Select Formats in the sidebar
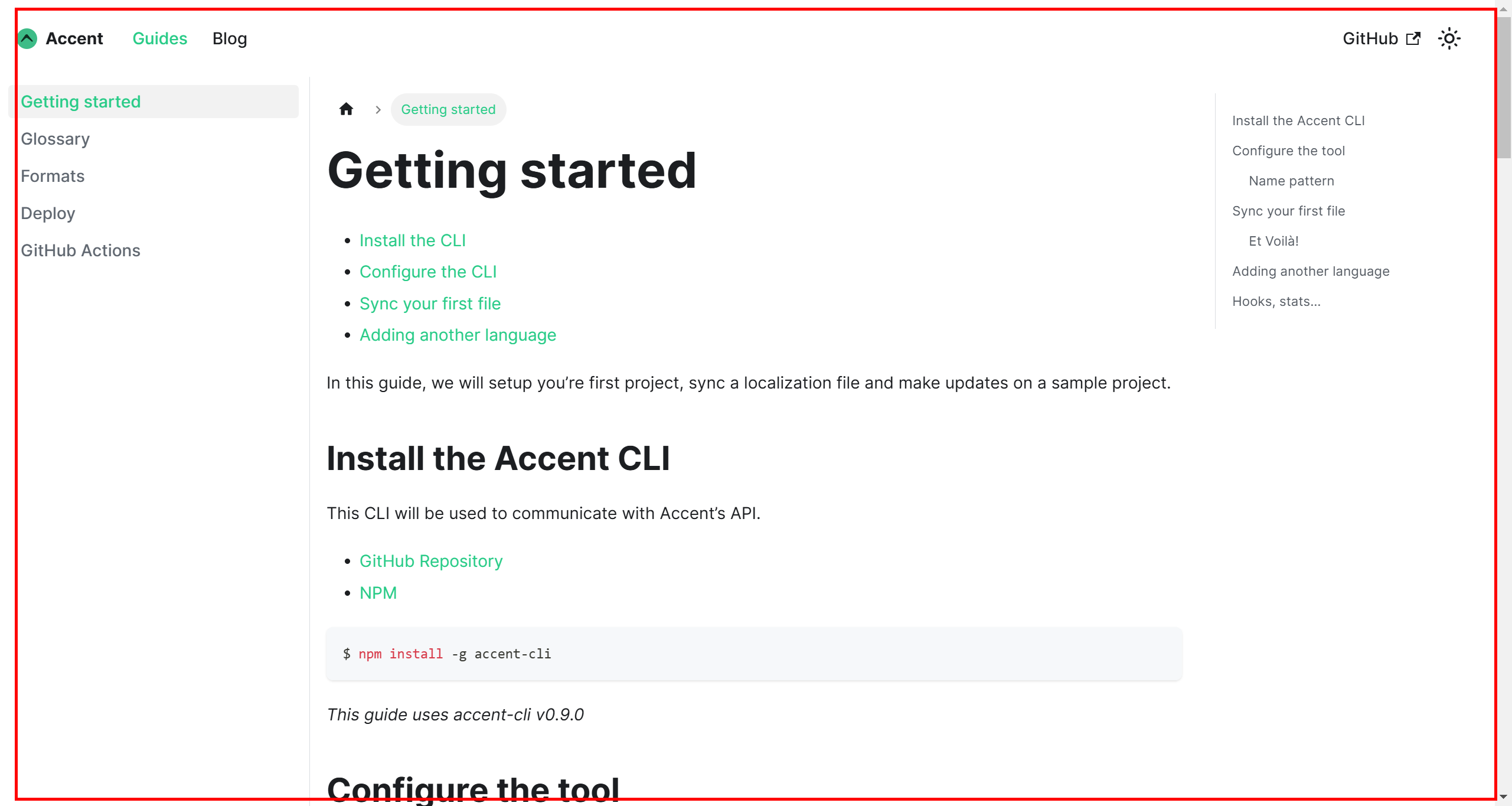Image resolution: width=1512 pixels, height=806 pixels. [x=53, y=177]
